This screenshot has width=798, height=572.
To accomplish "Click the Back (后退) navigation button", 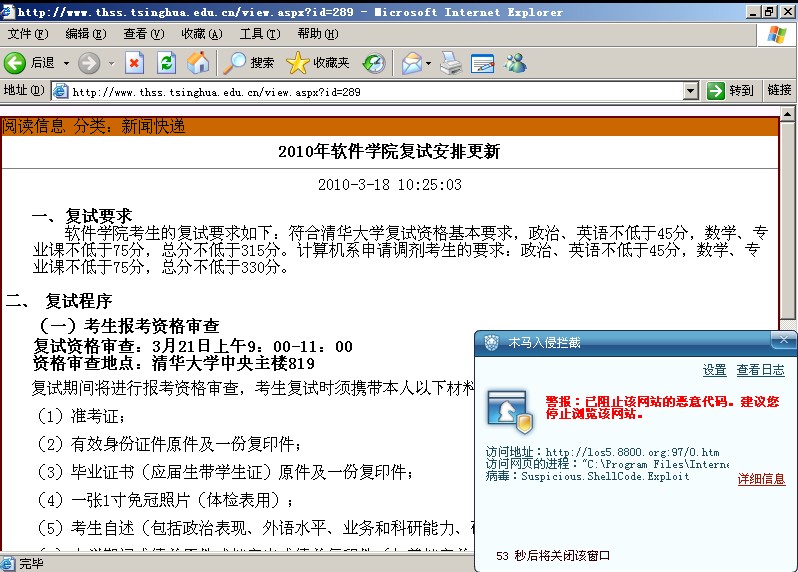I will tap(30, 63).
